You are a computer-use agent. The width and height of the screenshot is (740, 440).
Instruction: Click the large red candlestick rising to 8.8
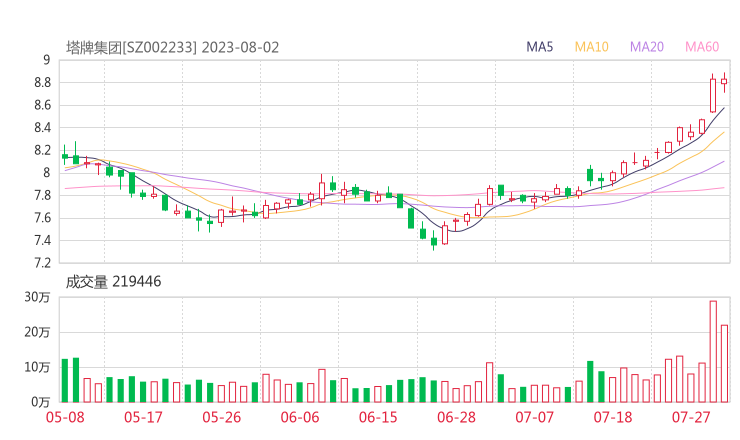click(x=713, y=94)
